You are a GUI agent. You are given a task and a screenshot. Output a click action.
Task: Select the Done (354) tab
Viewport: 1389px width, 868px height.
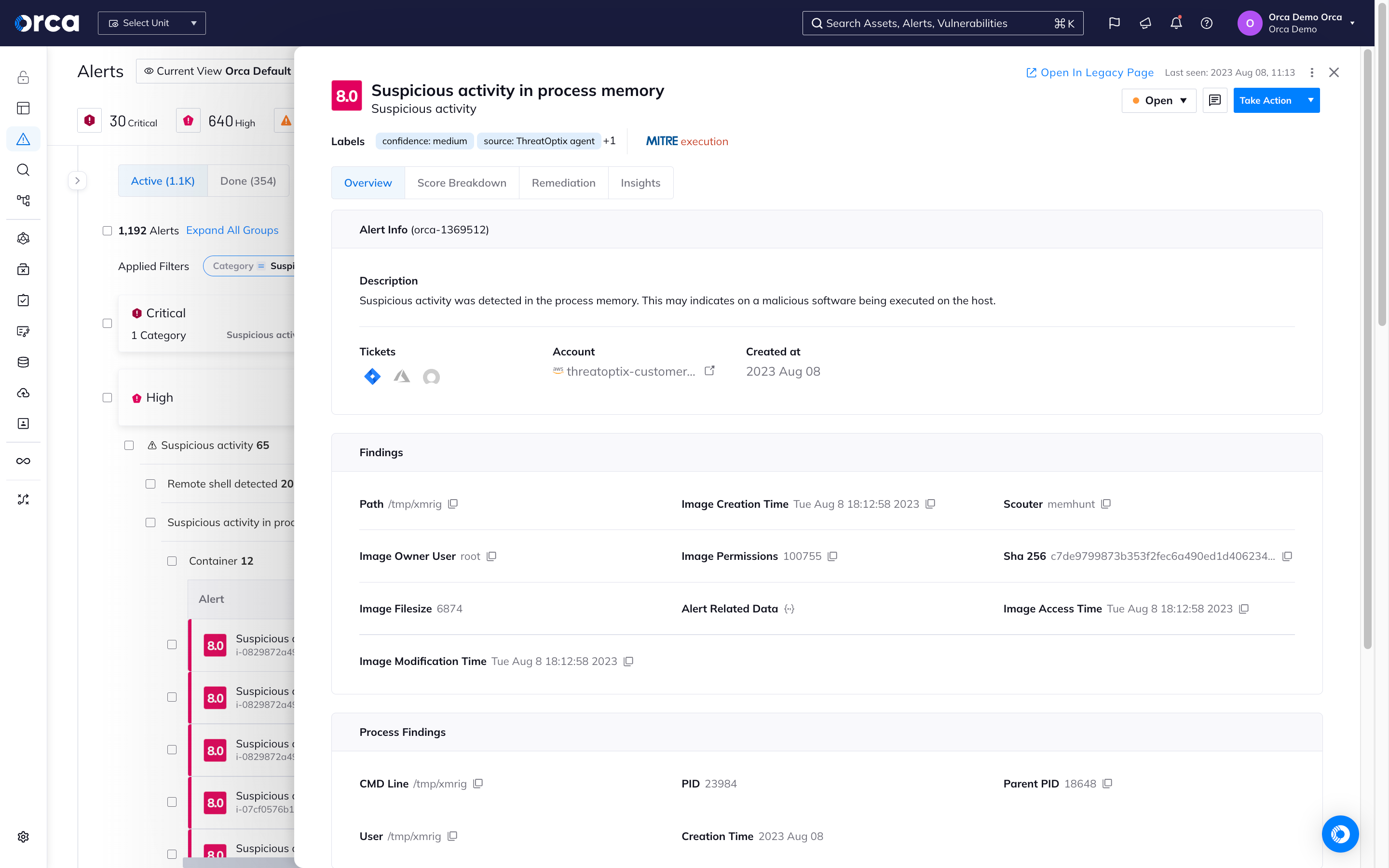(248, 181)
